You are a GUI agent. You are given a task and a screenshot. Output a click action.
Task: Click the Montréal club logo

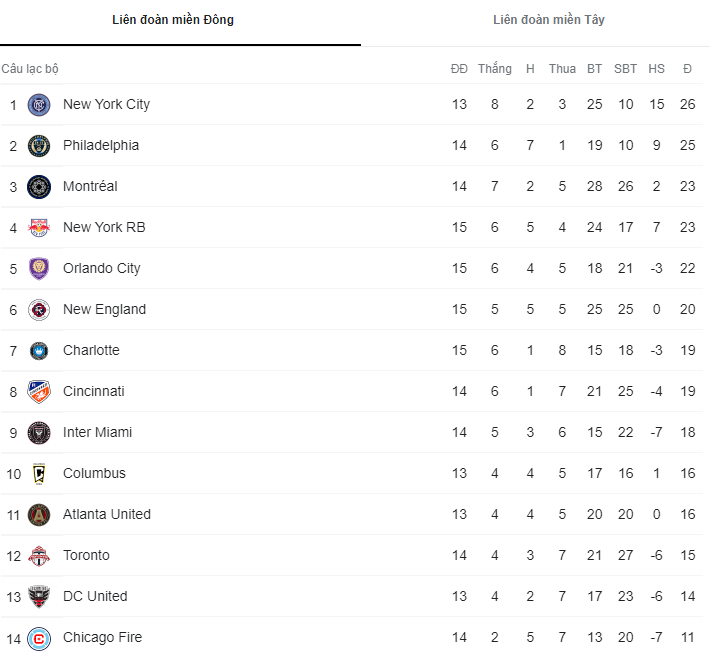click(39, 186)
